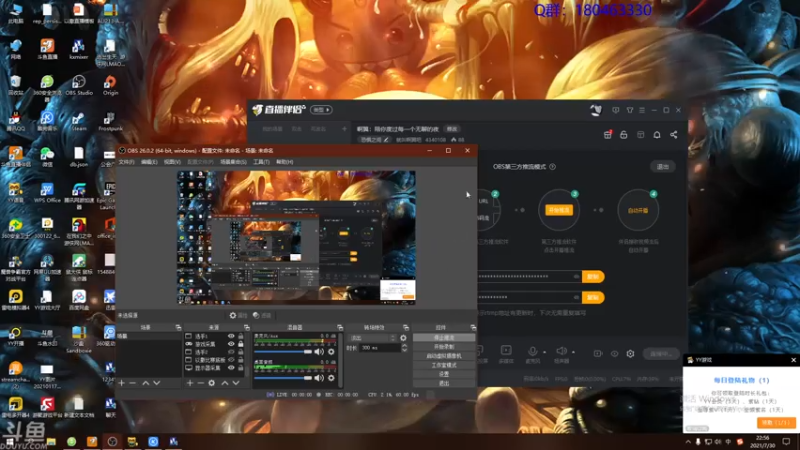Open the mode pill dropdown beside 直播伴侣 logo
Viewport: 800px width, 450px height.
[x=321, y=110]
